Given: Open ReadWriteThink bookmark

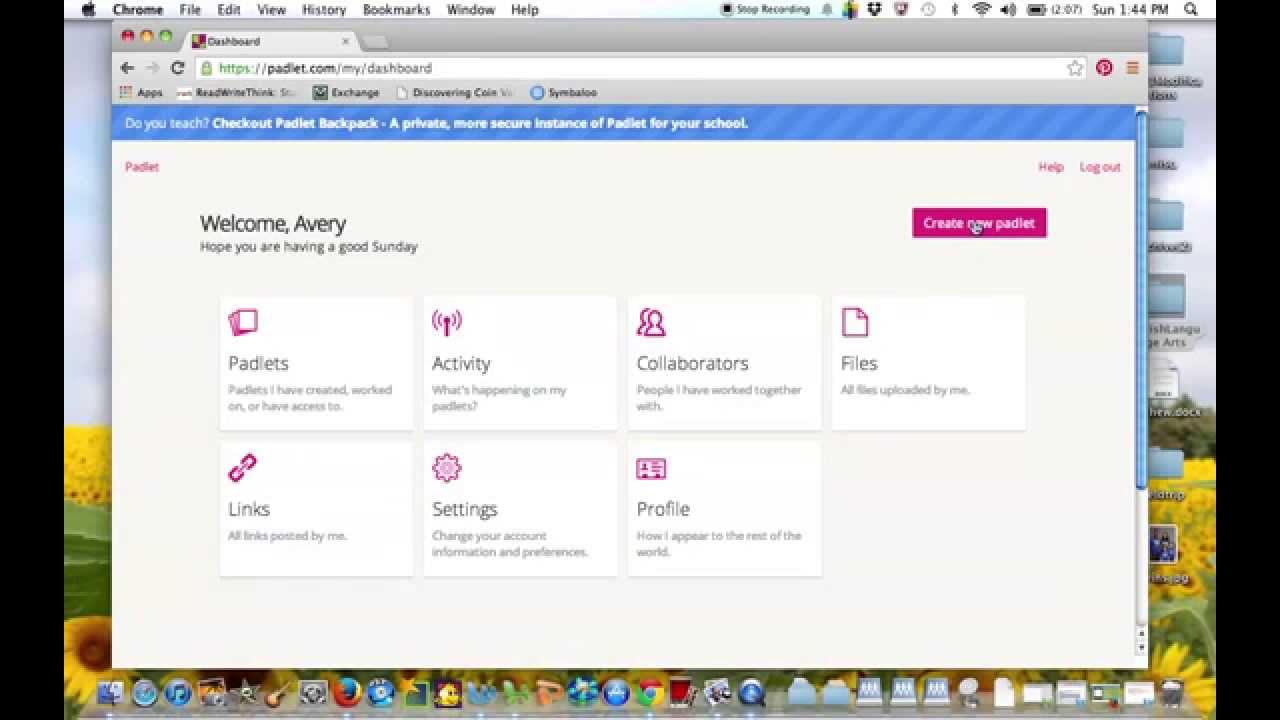Looking at the screenshot, I should pos(237,92).
